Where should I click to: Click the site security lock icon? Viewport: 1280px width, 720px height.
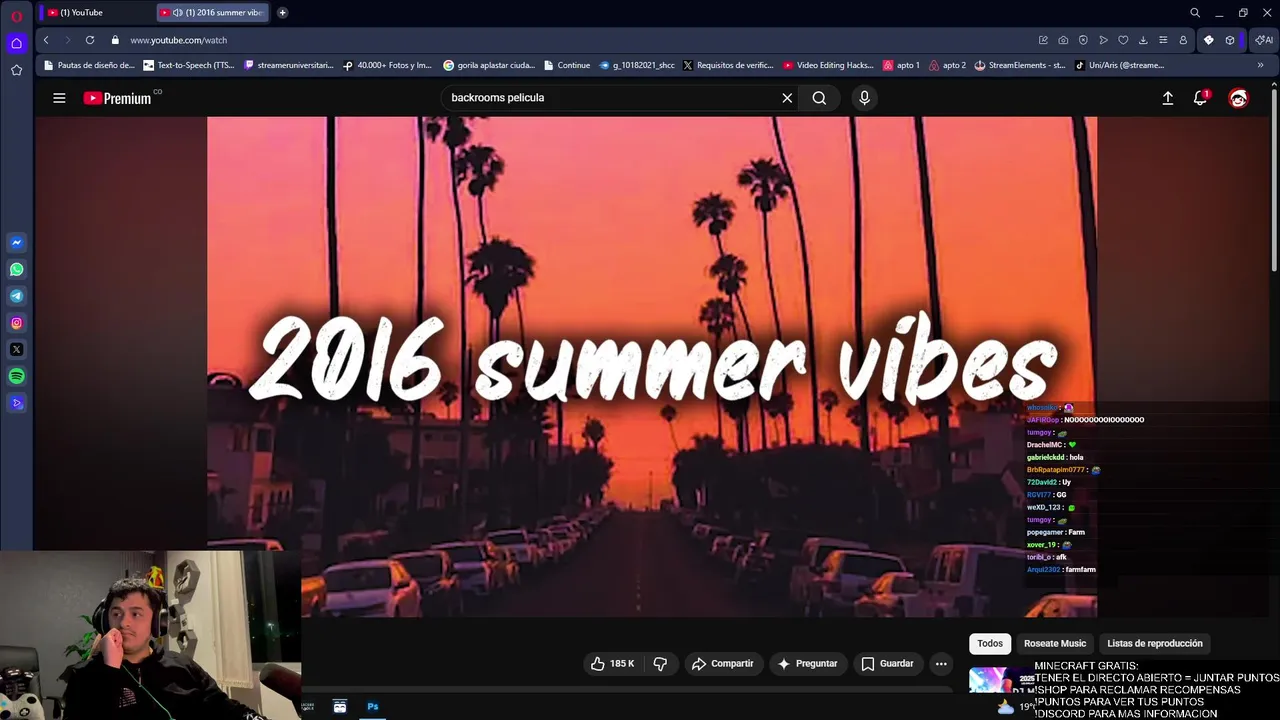(115, 40)
